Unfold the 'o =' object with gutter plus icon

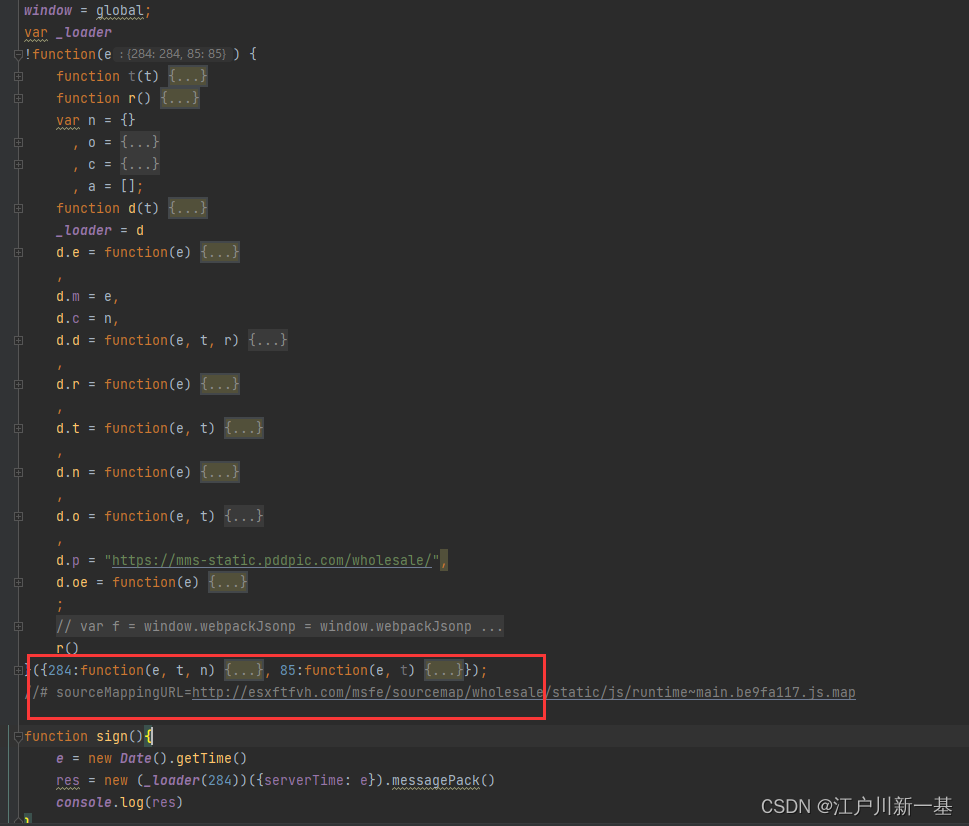[x=18, y=143]
